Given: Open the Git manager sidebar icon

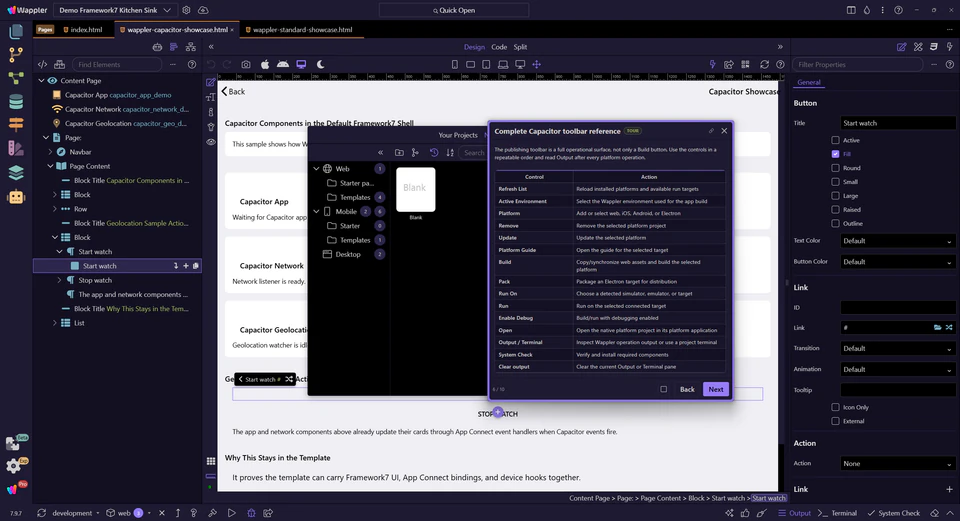Looking at the screenshot, I should [16, 54].
